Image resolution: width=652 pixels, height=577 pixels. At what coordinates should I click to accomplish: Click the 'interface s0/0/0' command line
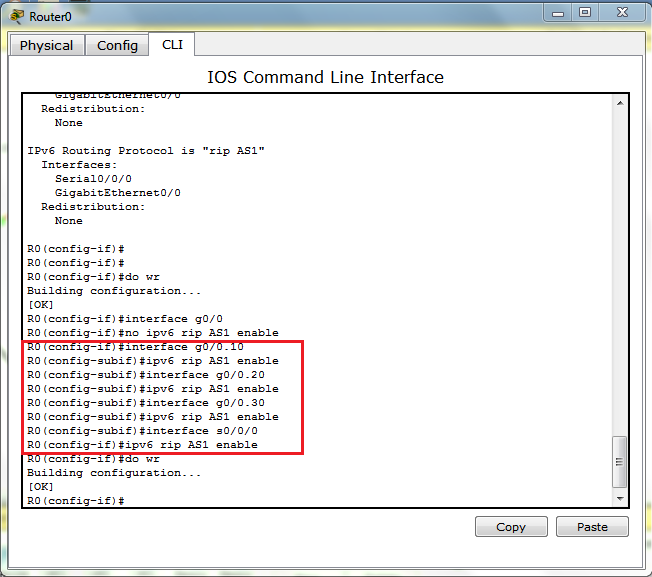[142, 431]
